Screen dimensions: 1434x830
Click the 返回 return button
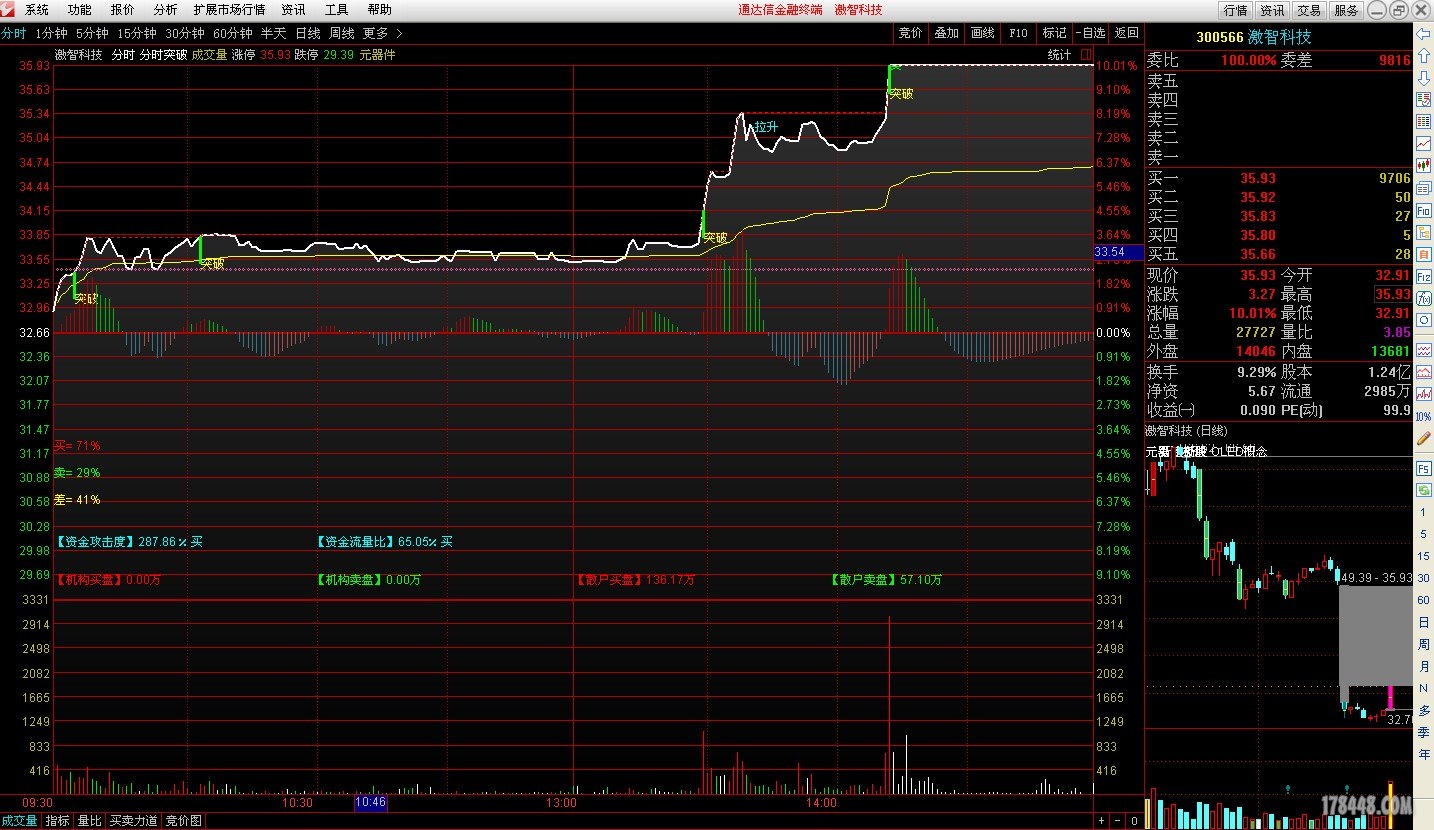(x=1126, y=33)
